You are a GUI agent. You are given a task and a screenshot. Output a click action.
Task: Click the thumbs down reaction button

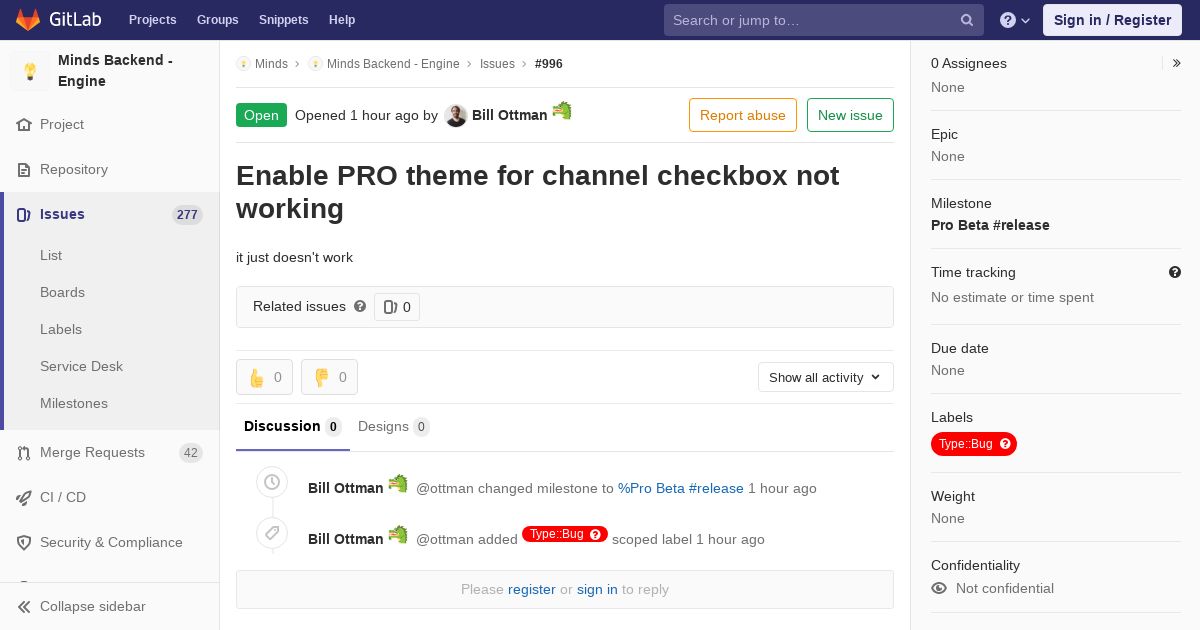click(329, 377)
